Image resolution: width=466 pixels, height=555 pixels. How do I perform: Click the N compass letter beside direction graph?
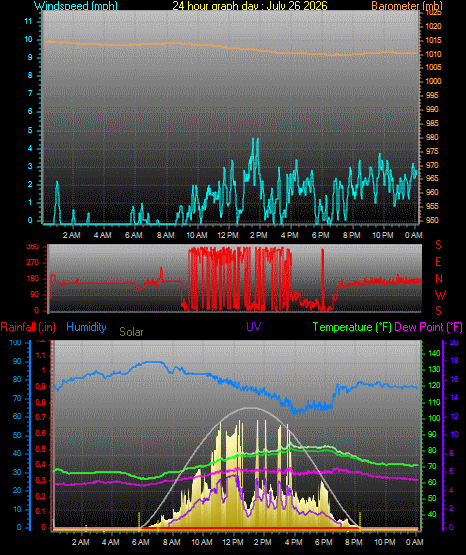coord(439,279)
